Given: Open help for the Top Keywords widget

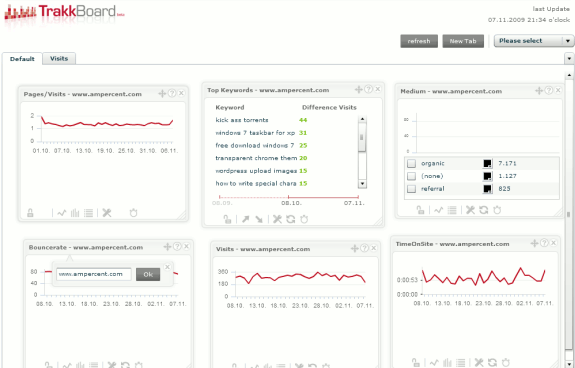Looking at the screenshot, I should [x=368, y=89].
